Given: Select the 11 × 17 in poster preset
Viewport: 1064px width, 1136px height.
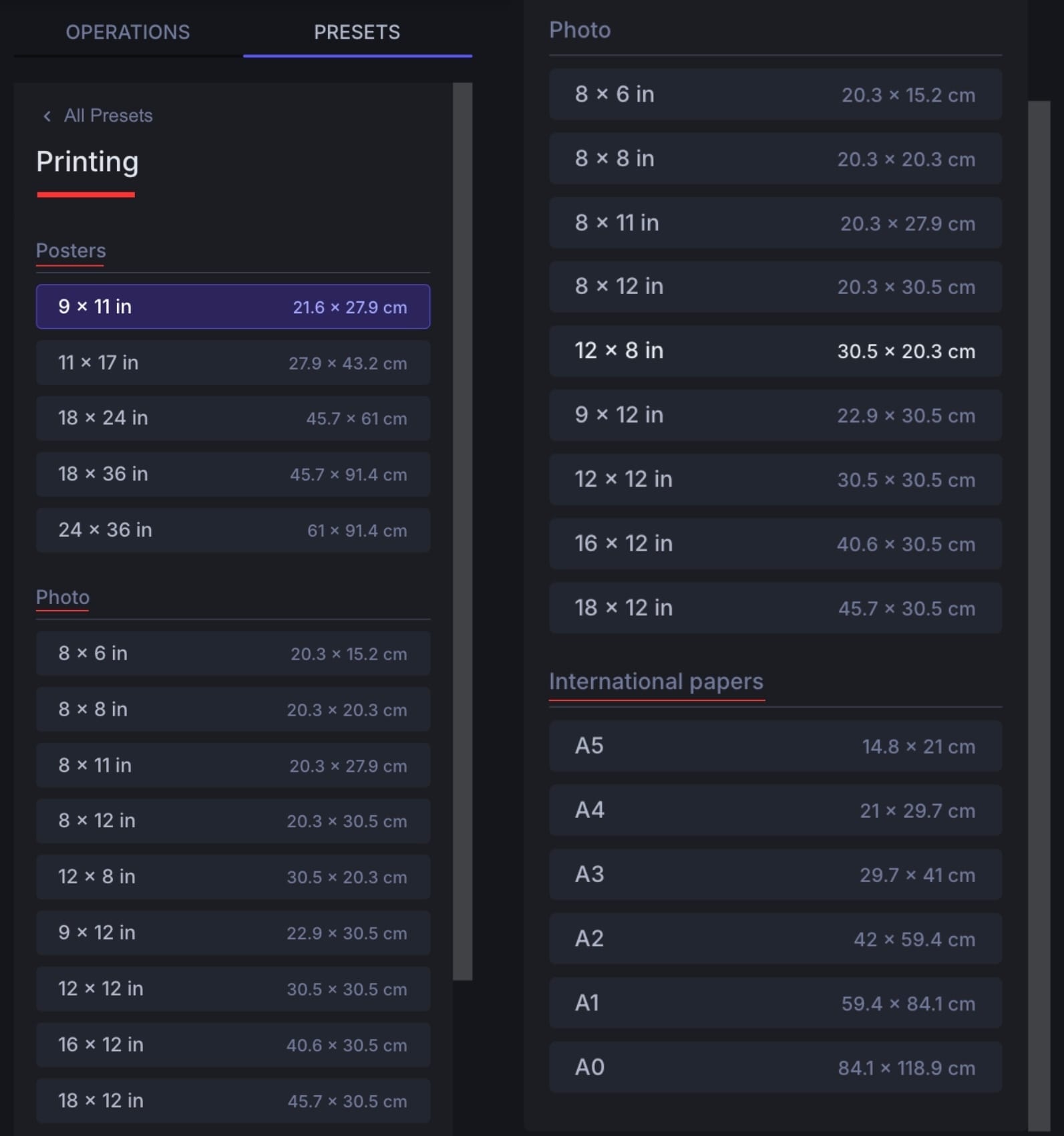Looking at the screenshot, I should pyautogui.click(x=233, y=363).
